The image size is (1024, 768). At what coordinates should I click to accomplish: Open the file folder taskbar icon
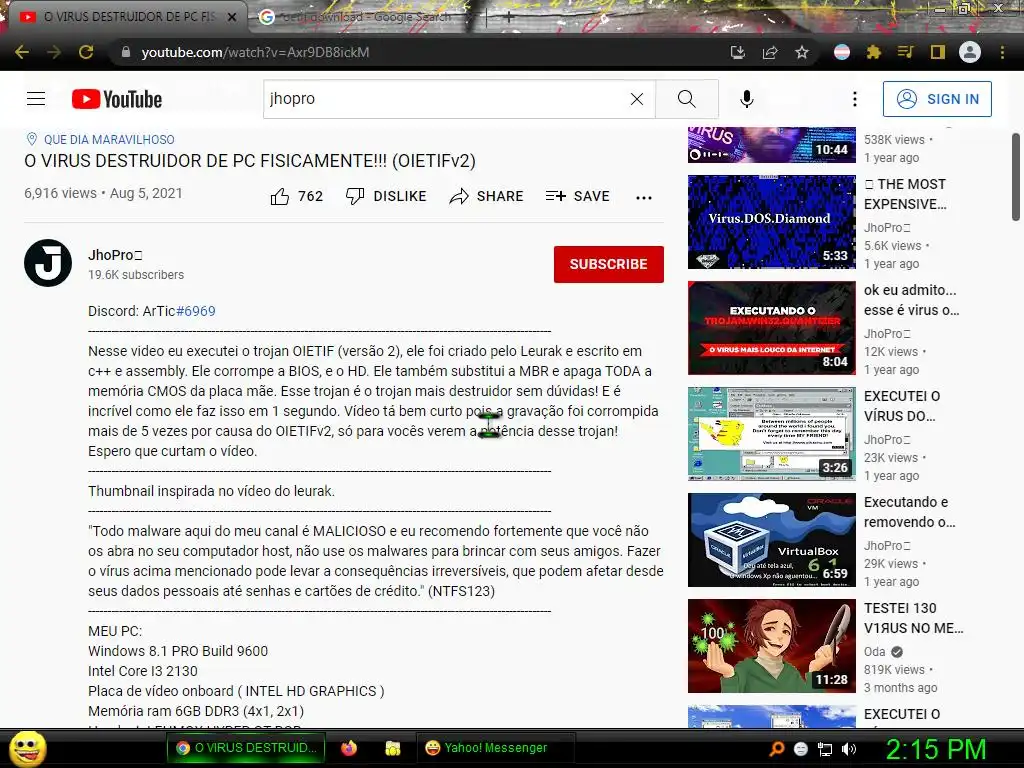(x=392, y=748)
